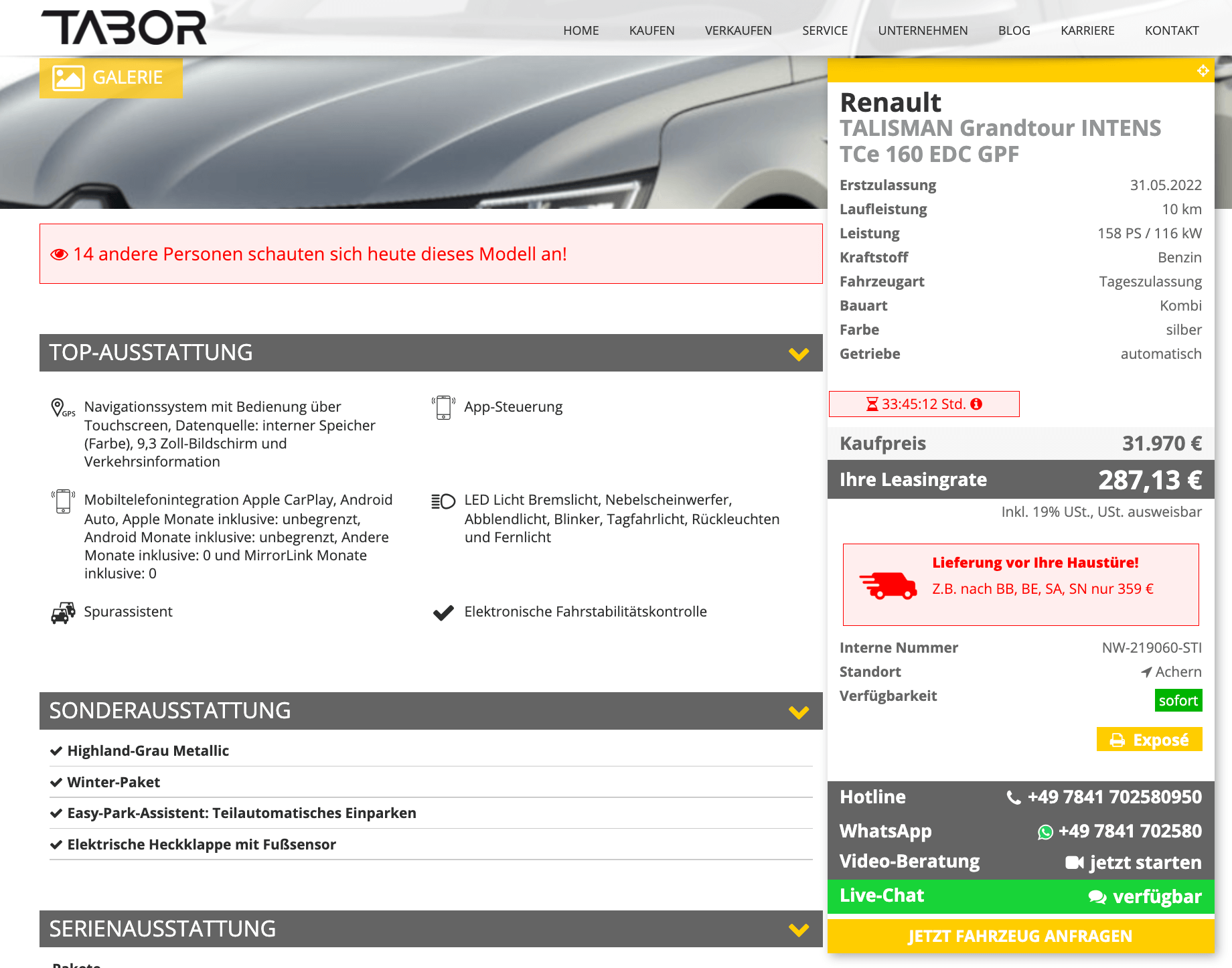Open the BLOG page
Image resolution: width=1232 pixels, height=968 pixels.
[x=1014, y=31]
